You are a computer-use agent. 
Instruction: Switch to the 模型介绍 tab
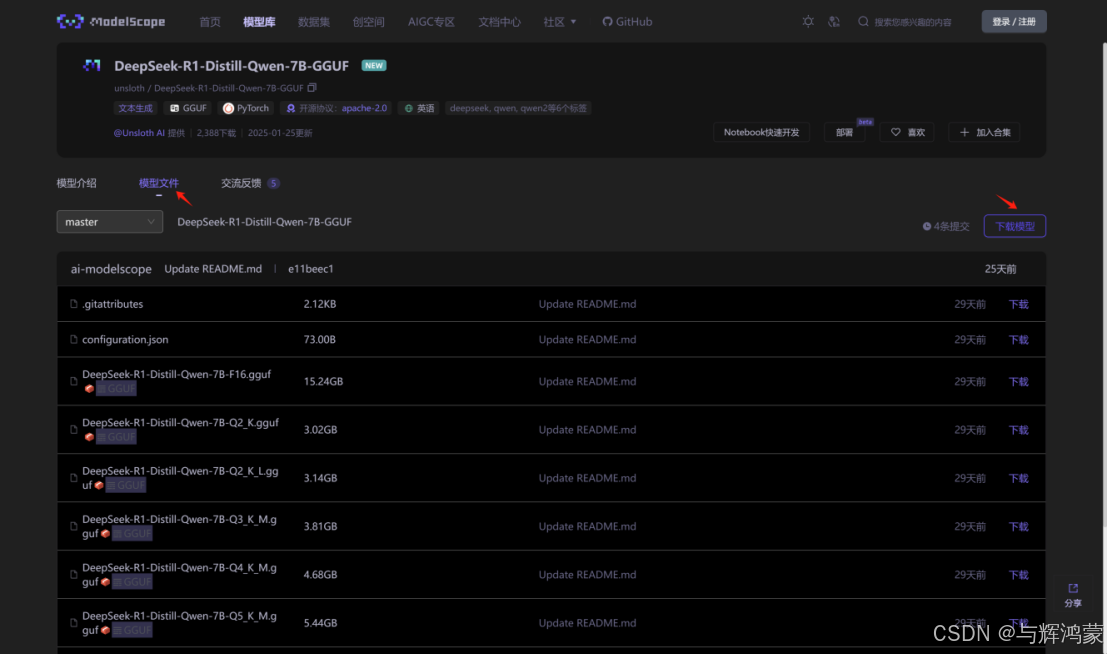tap(76, 183)
